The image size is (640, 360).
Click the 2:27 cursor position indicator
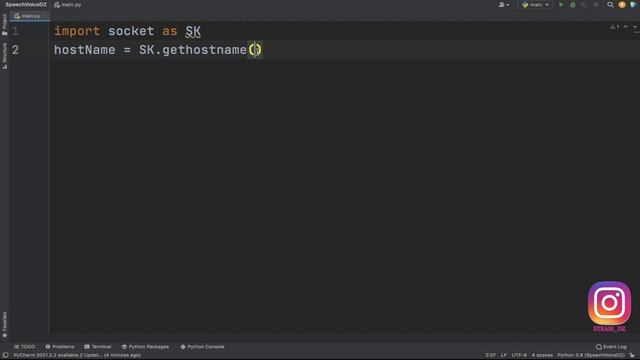coord(490,356)
